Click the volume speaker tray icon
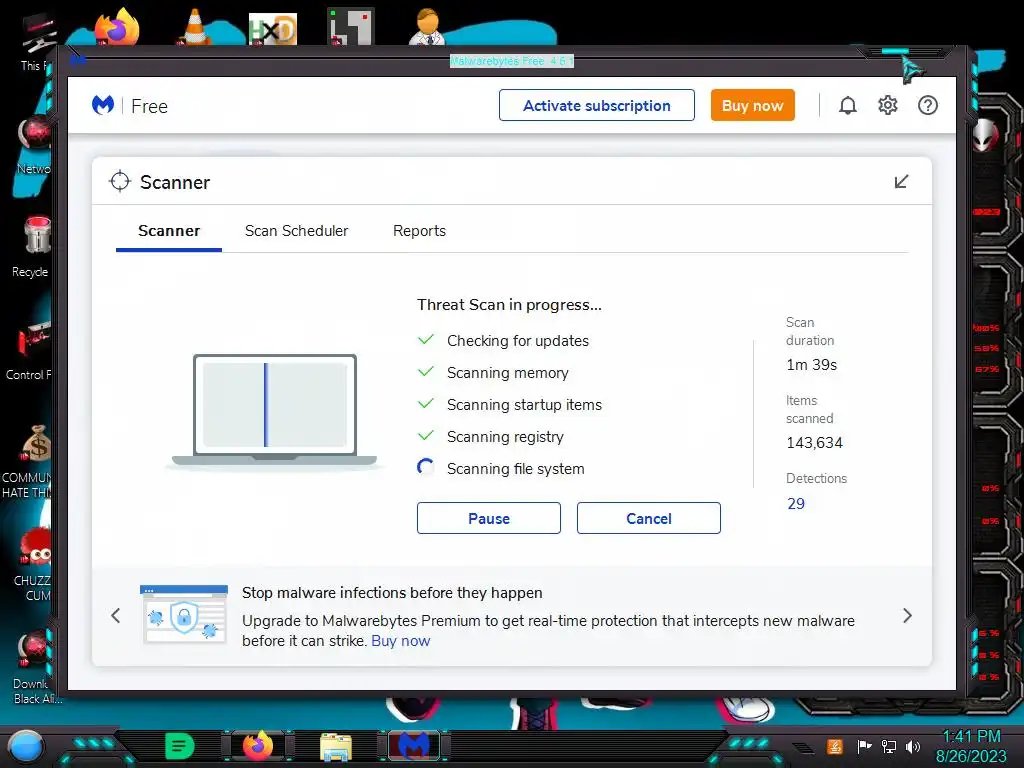This screenshot has height=768, width=1024. coord(912,746)
